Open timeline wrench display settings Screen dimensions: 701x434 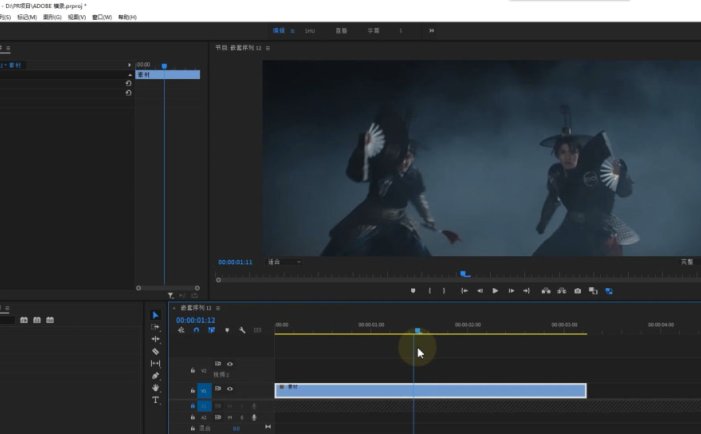242,330
